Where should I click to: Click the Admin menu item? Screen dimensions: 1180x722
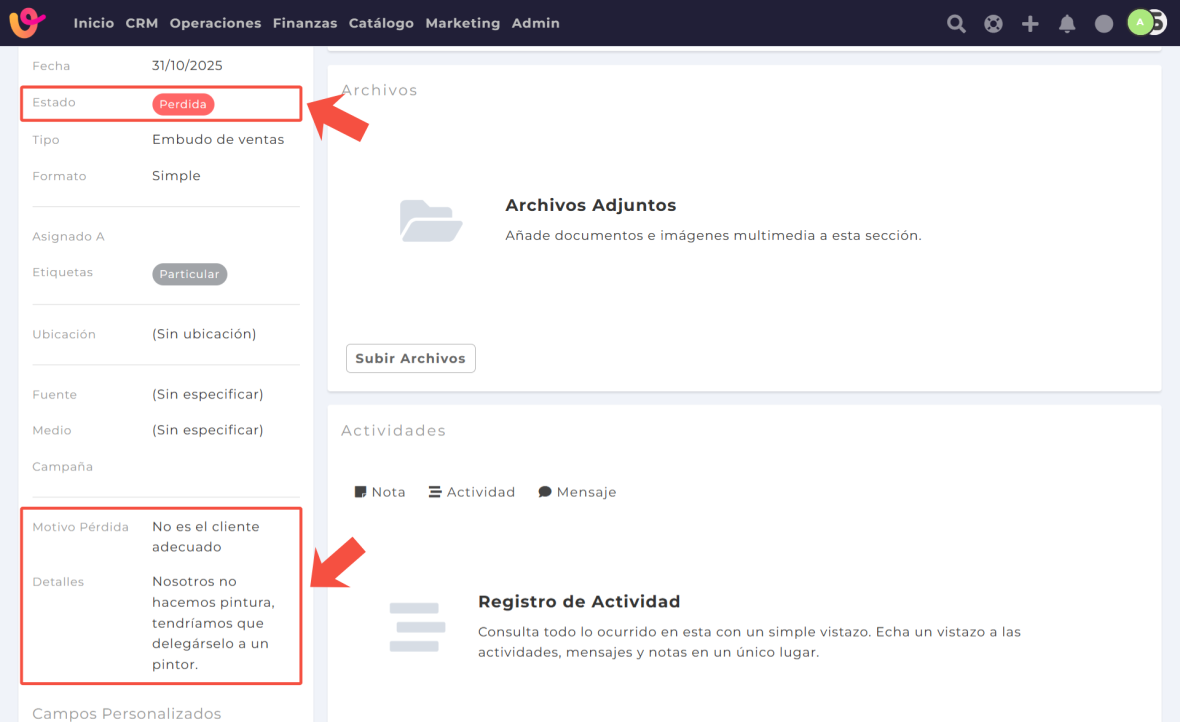coord(536,23)
